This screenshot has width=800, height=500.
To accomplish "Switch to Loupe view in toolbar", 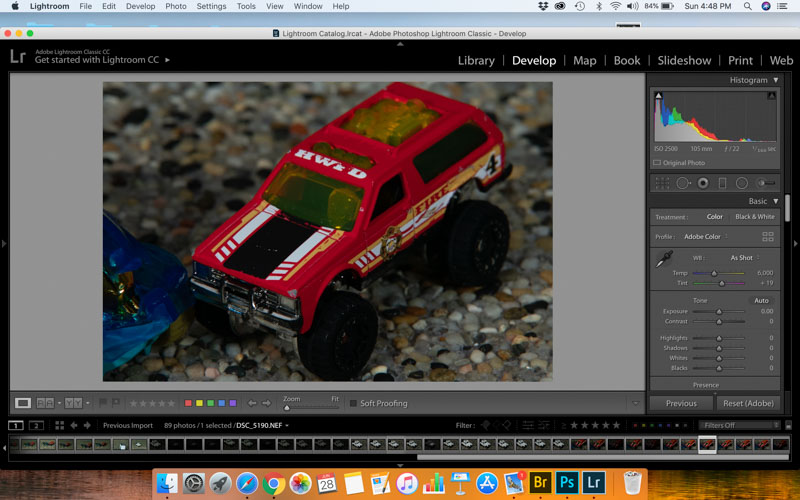I will click(x=22, y=403).
